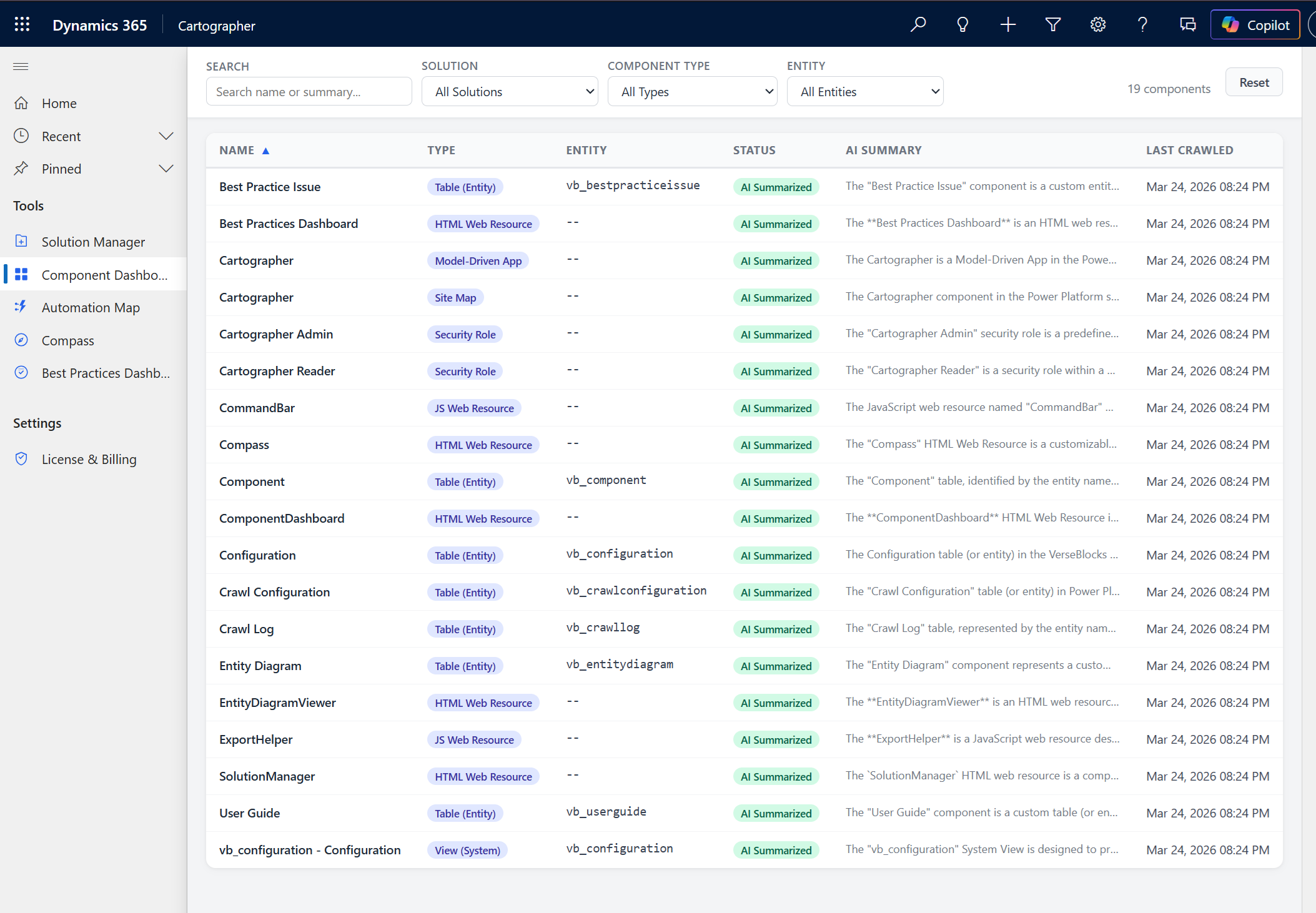Open License & Billing menu item

pyautogui.click(x=94, y=459)
